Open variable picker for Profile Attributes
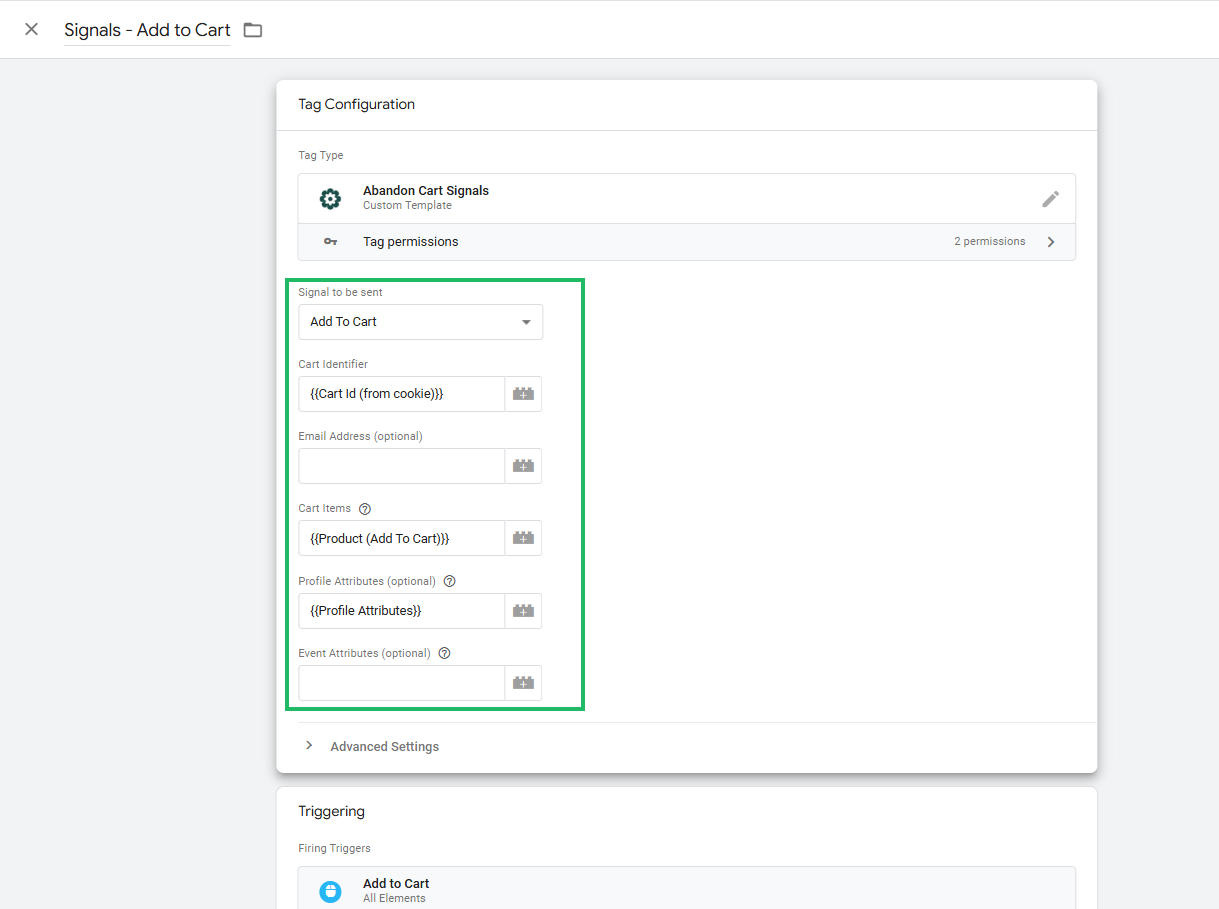 [x=523, y=611]
